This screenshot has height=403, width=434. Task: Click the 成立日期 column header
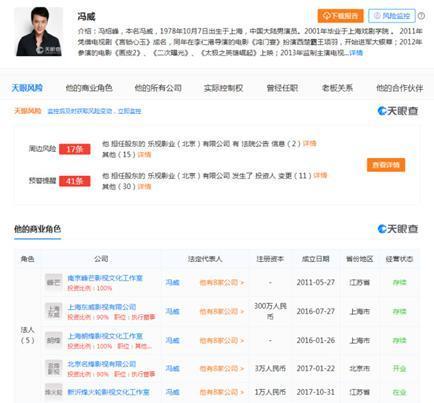(315, 259)
